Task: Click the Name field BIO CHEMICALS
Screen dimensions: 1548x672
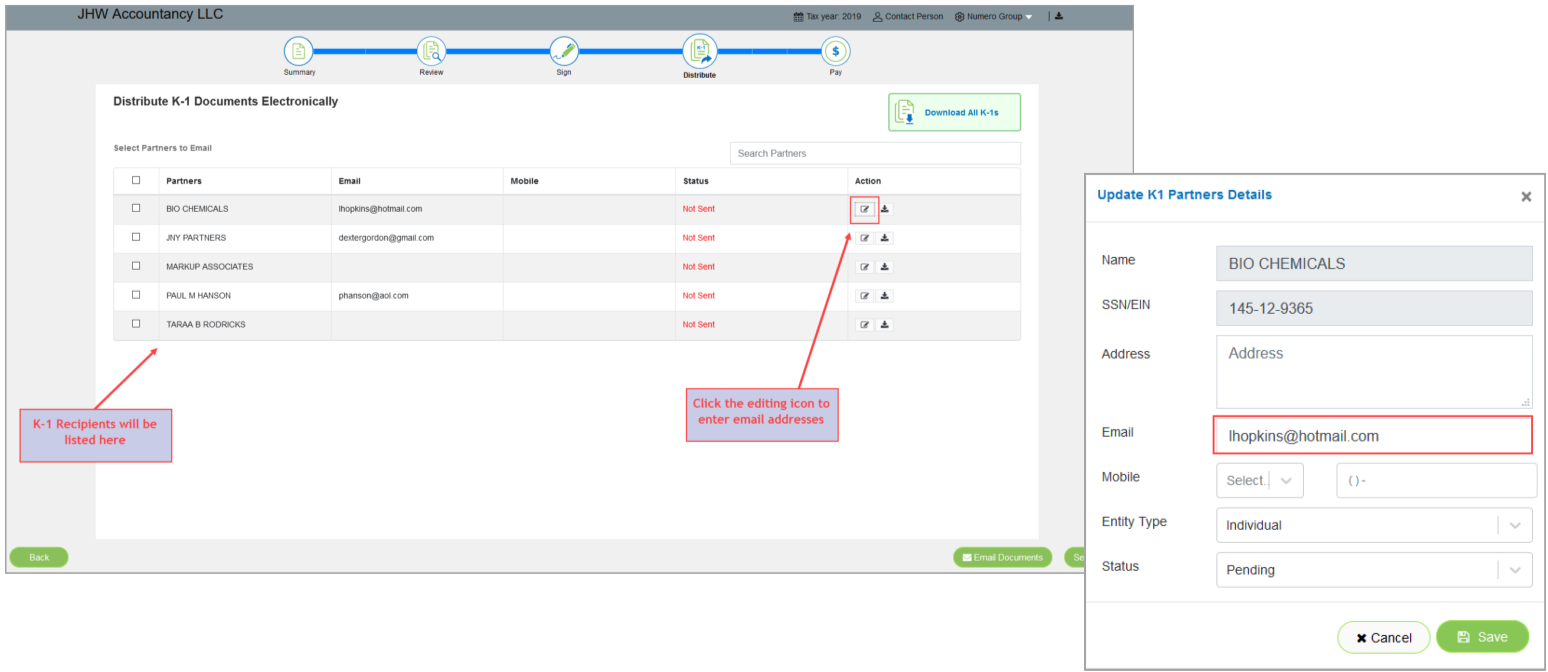Action: (1374, 264)
